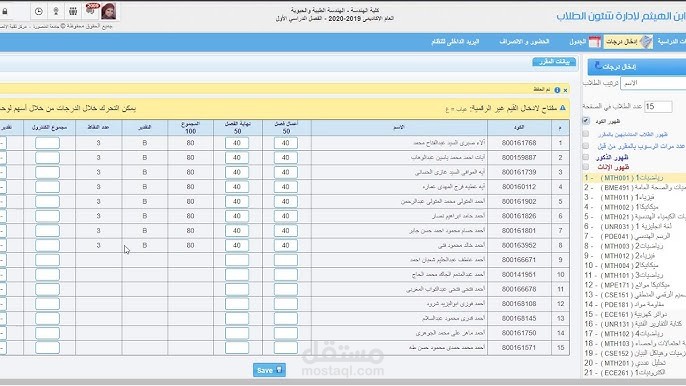This screenshot has height=386, width=686.
Task: Click the calendar icon beside الجدول
Action: click(595, 42)
